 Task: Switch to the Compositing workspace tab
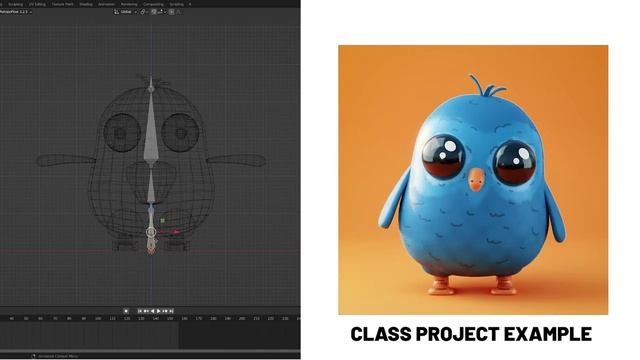point(153,4)
